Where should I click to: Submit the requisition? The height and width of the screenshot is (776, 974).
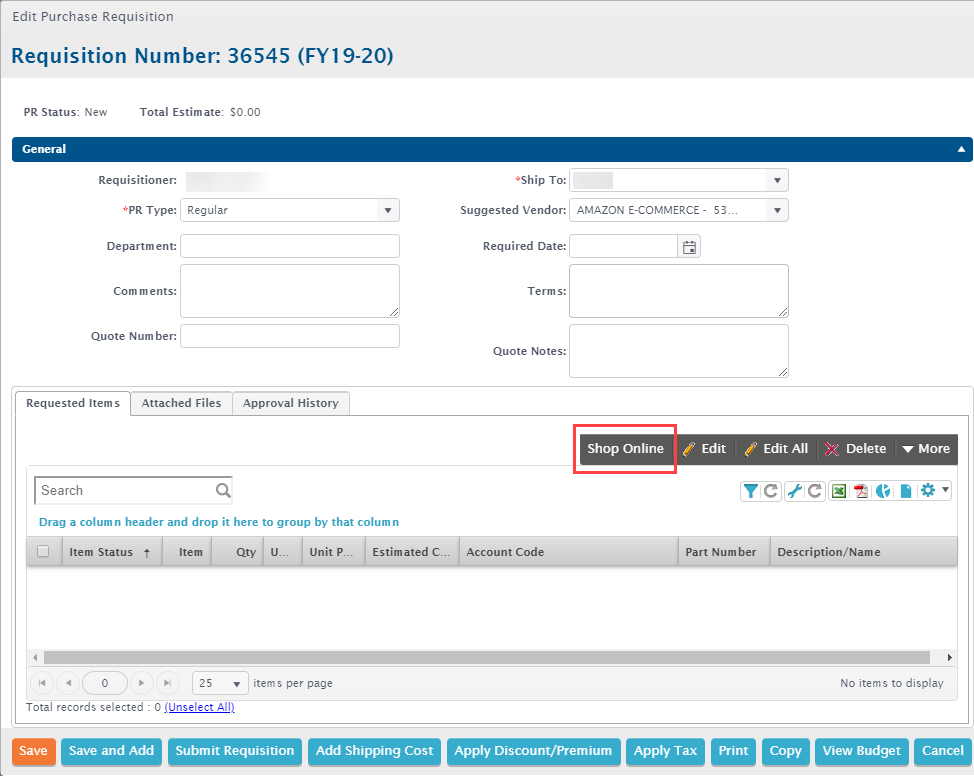pos(235,751)
